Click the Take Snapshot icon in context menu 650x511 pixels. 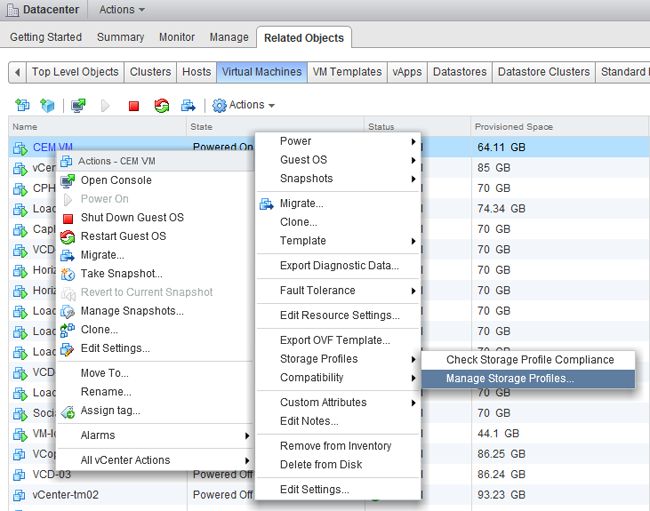[x=68, y=274]
